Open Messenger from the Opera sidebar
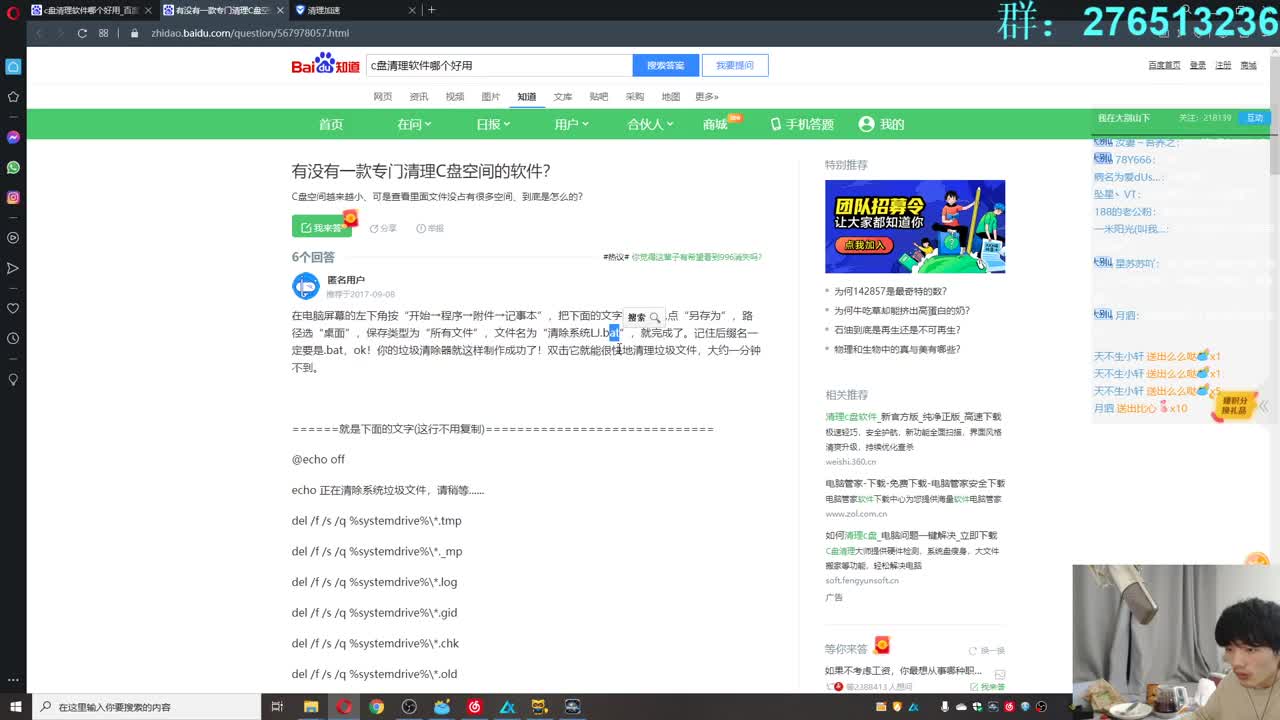The width and height of the screenshot is (1280, 720). [13, 137]
